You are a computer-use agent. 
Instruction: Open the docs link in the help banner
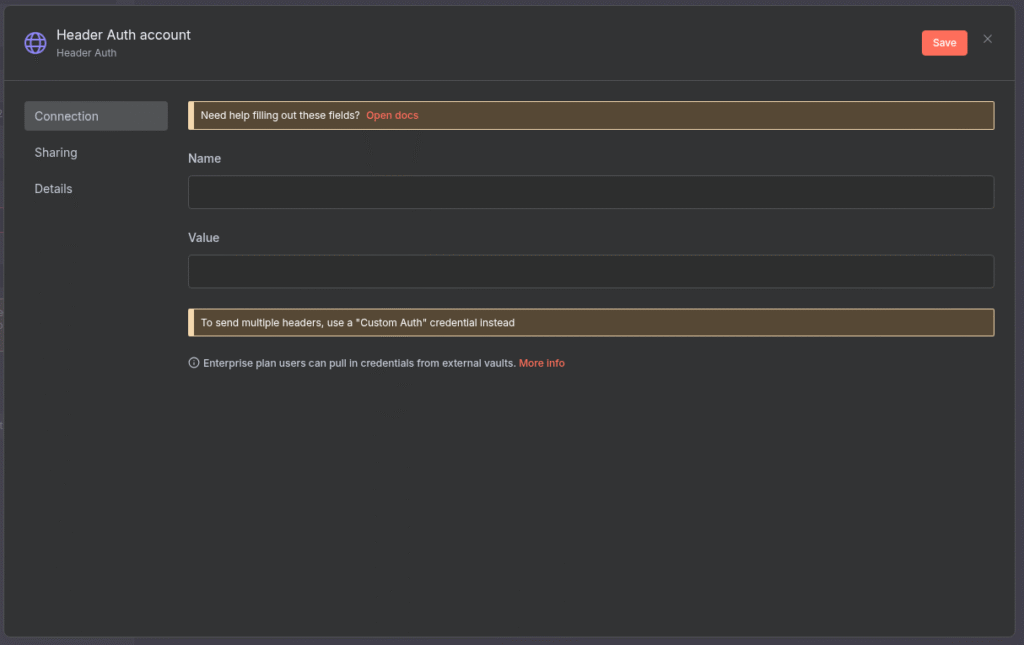point(392,115)
